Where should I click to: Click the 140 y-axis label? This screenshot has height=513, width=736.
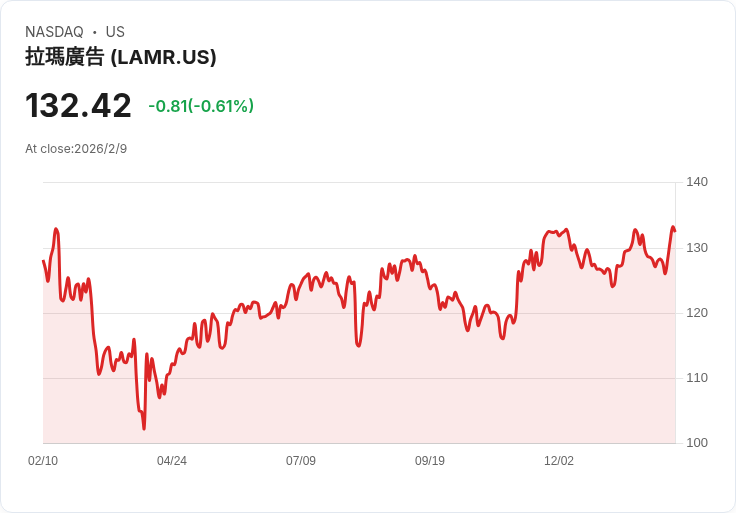coord(697,182)
